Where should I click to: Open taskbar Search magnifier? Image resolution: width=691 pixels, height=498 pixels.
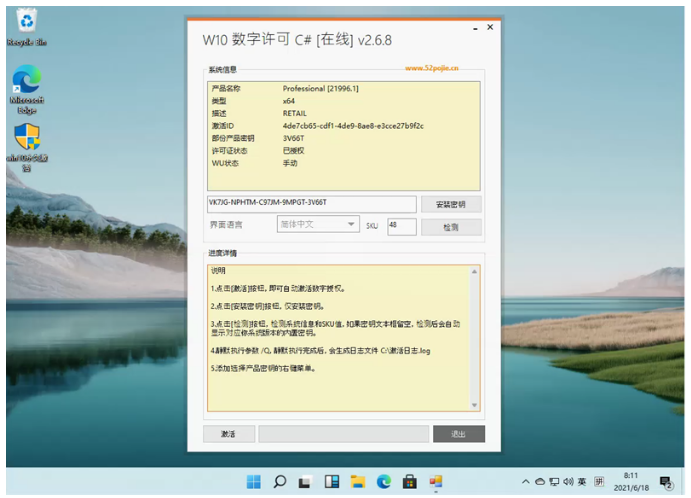click(x=279, y=482)
